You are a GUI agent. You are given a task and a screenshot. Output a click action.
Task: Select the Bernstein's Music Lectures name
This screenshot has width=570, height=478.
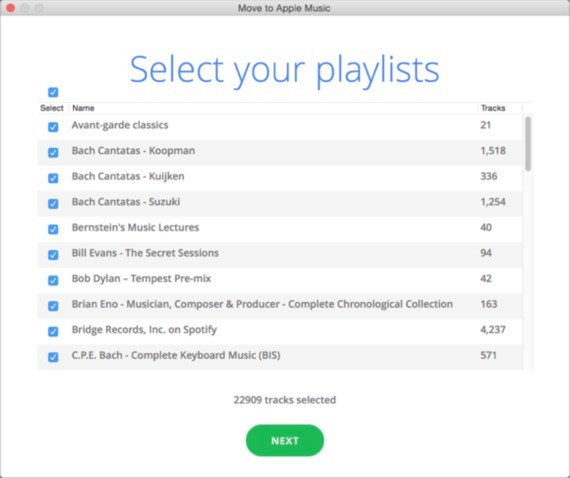(x=135, y=227)
